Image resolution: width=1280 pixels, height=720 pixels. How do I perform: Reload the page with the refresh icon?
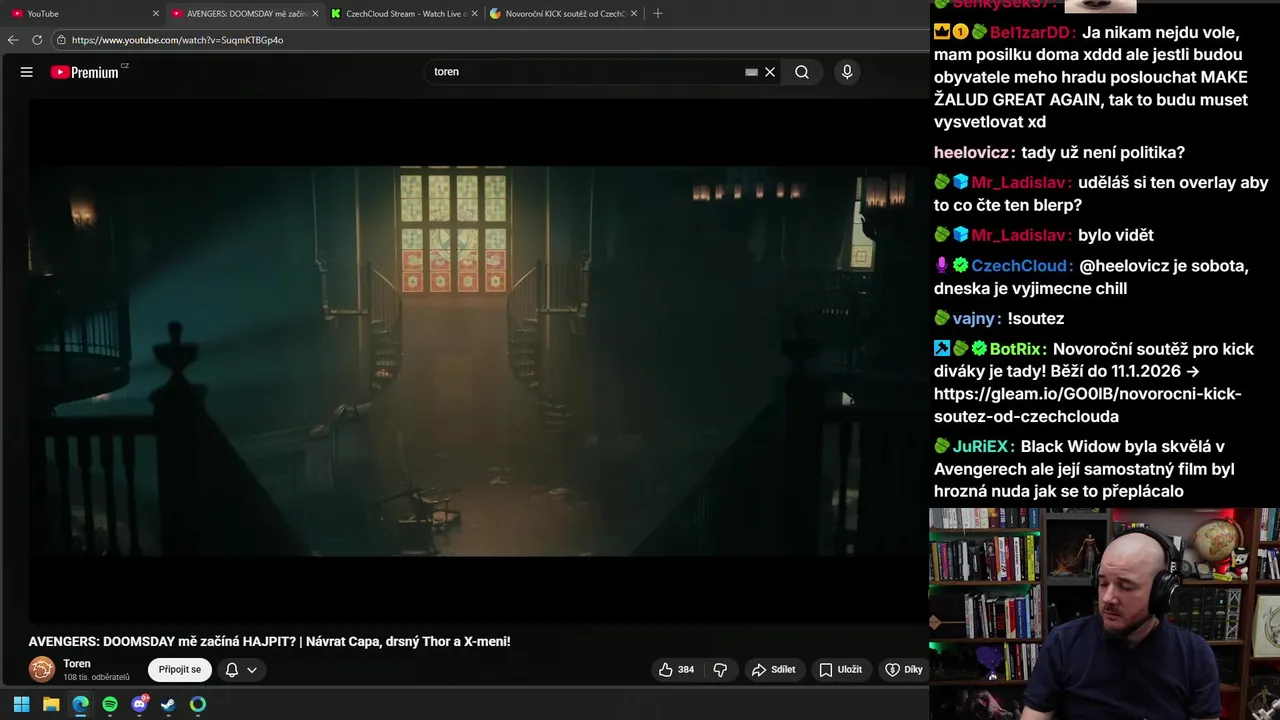(37, 40)
